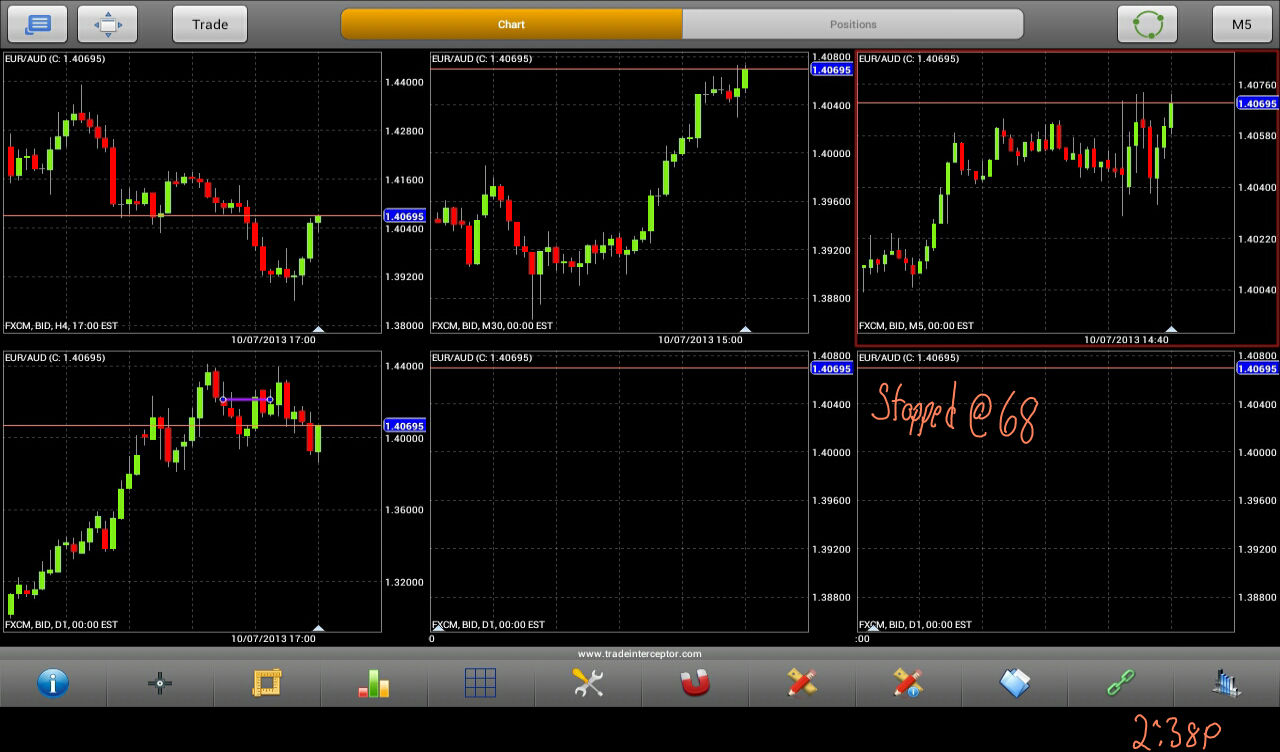Image resolution: width=1280 pixels, height=752 pixels.
Task: Select the EUR/AUD M5 chart panel
Action: (1045, 192)
